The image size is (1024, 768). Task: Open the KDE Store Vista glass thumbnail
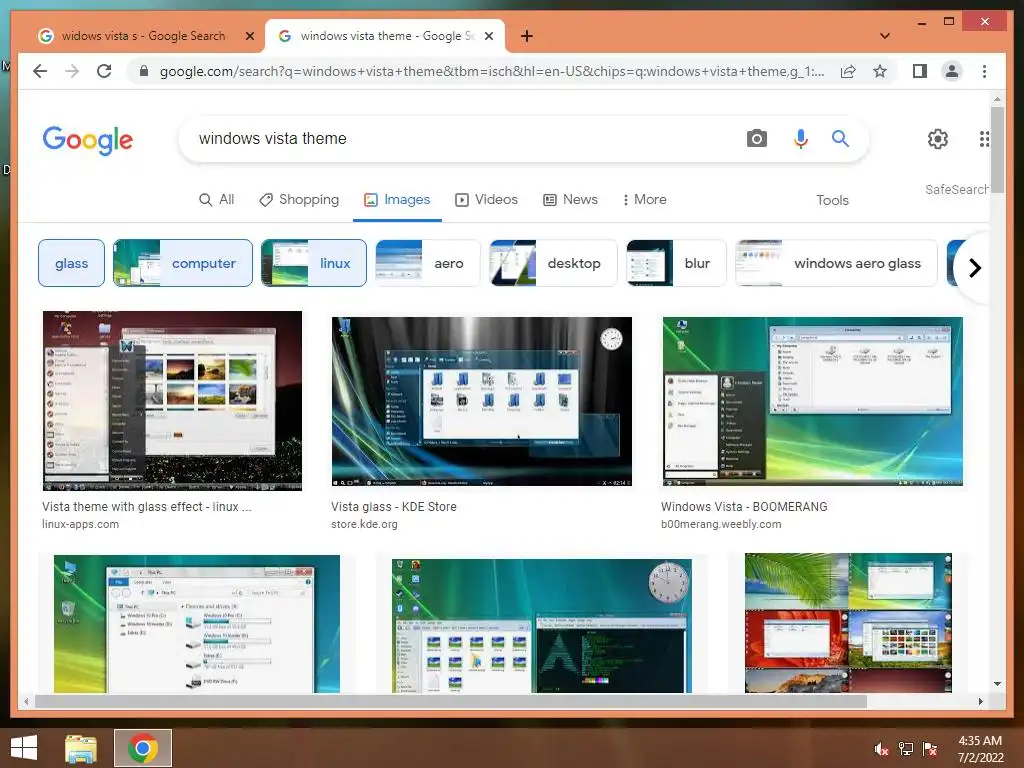point(481,401)
